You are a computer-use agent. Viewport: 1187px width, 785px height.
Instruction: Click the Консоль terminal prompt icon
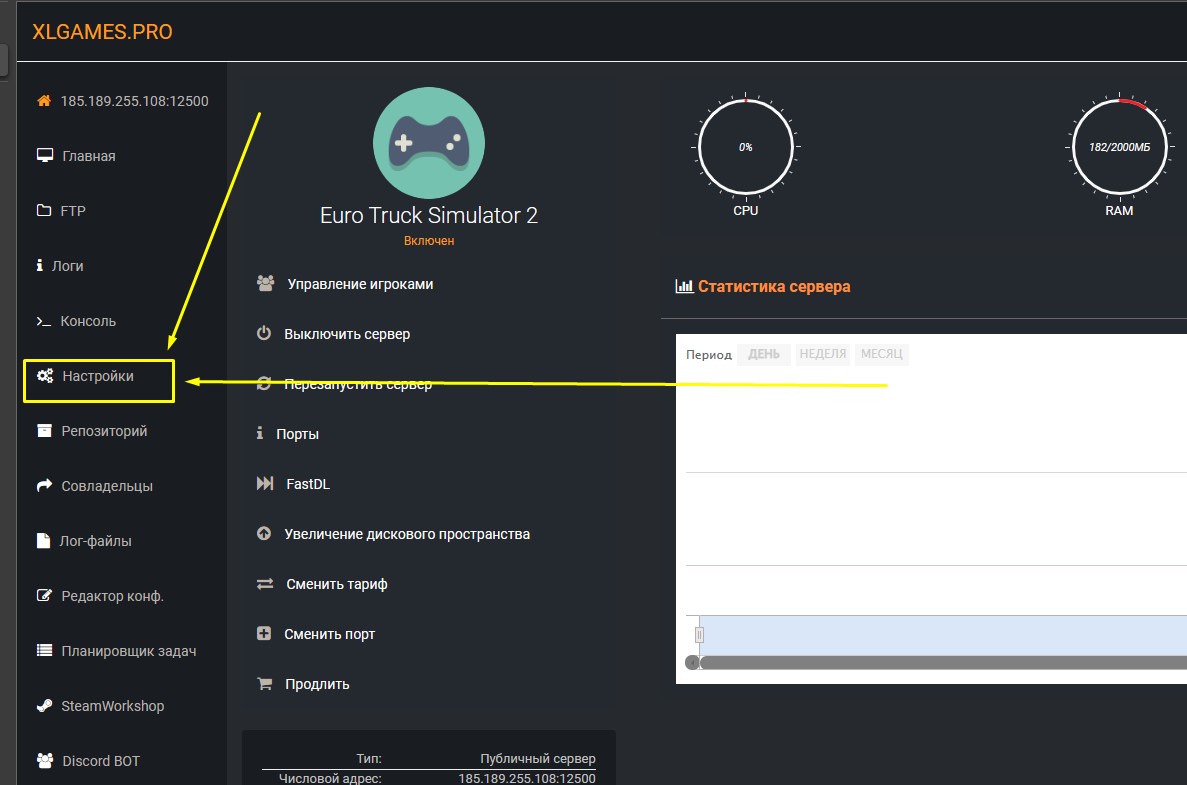pyautogui.click(x=44, y=321)
